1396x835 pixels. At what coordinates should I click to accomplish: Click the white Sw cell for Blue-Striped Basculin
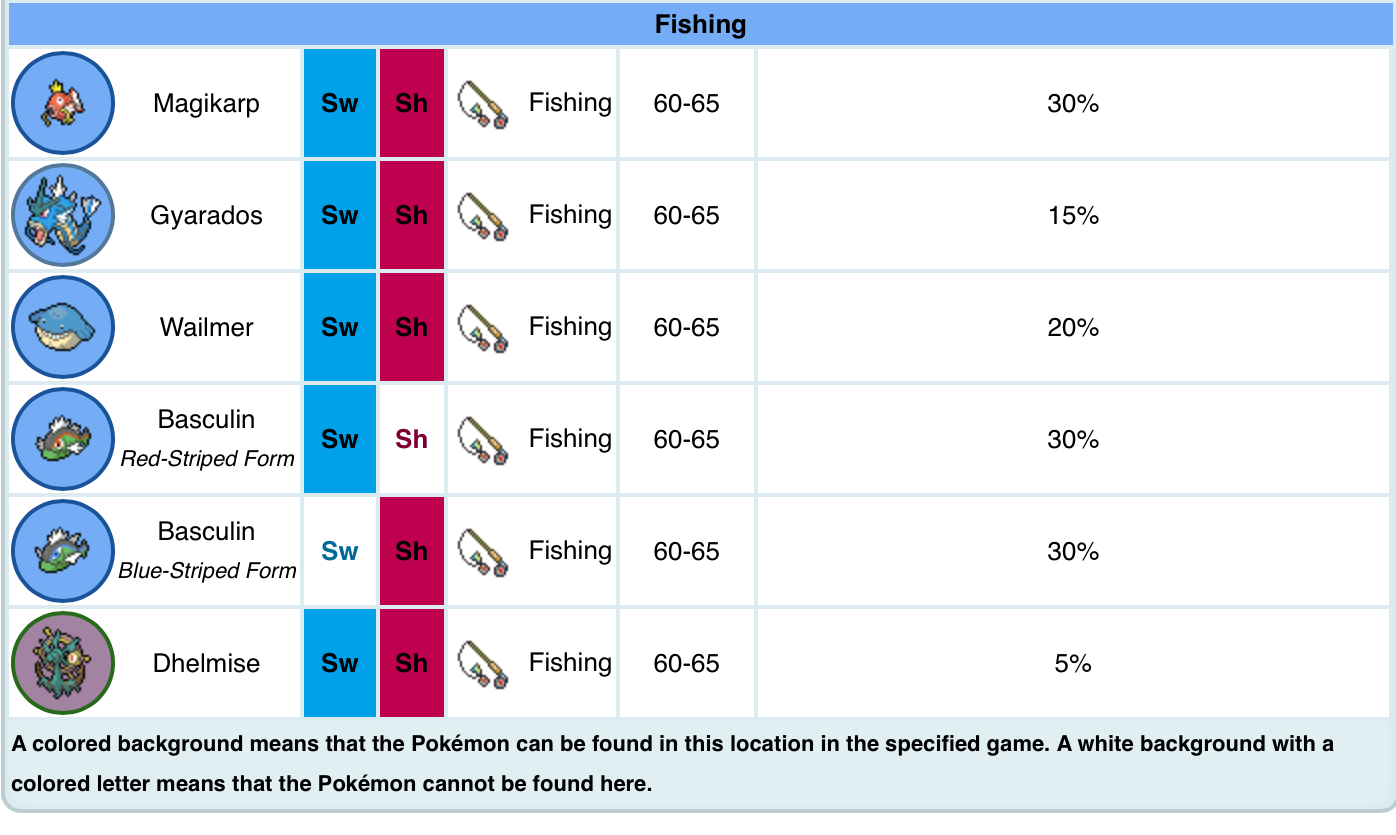pyautogui.click(x=340, y=551)
